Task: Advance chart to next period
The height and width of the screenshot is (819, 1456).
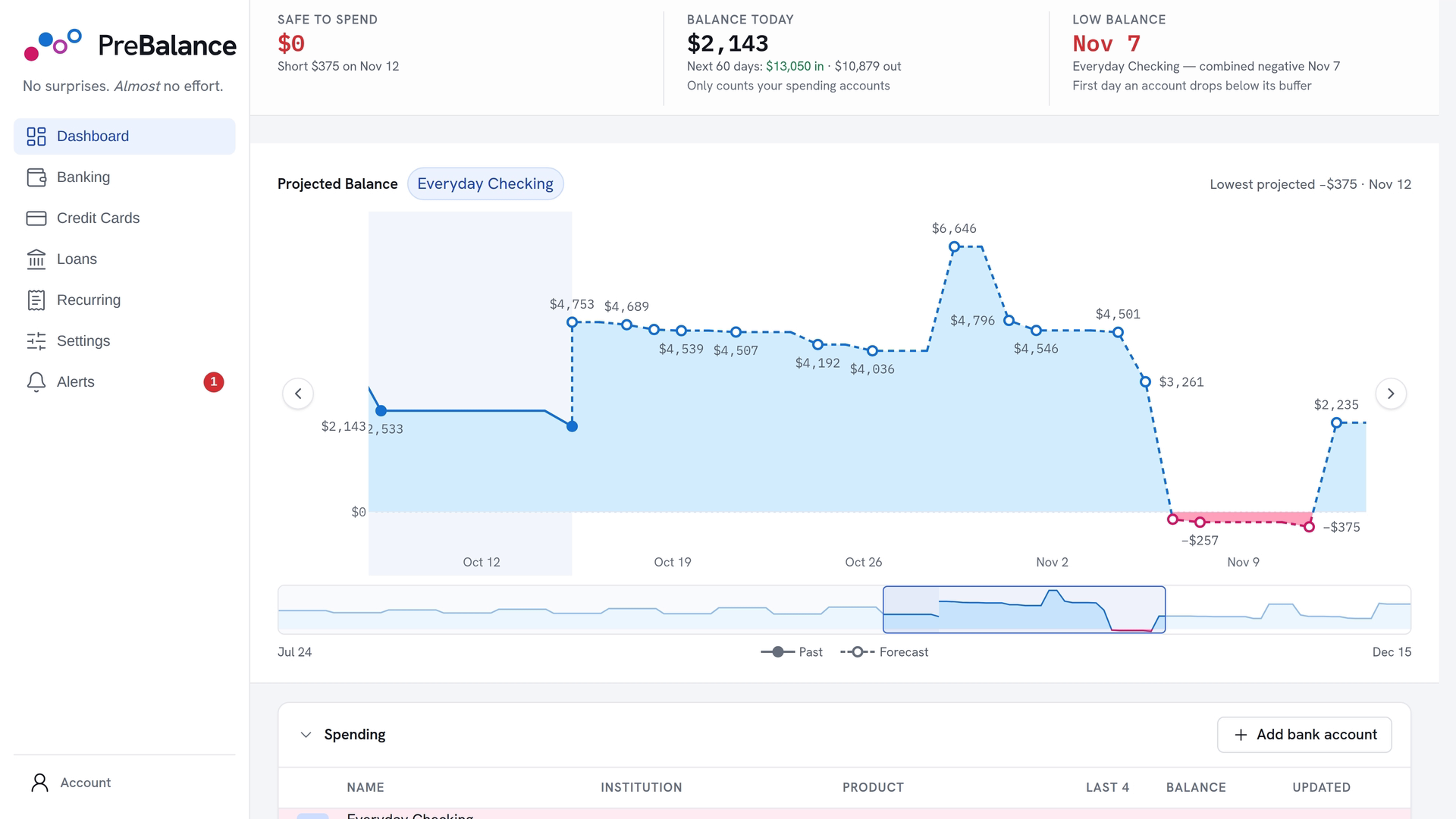Action: click(1391, 394)
